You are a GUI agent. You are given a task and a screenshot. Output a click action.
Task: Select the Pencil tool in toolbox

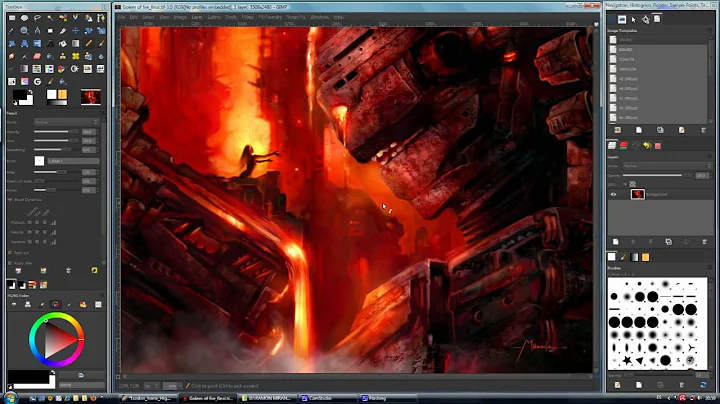[x=89, y=44]
